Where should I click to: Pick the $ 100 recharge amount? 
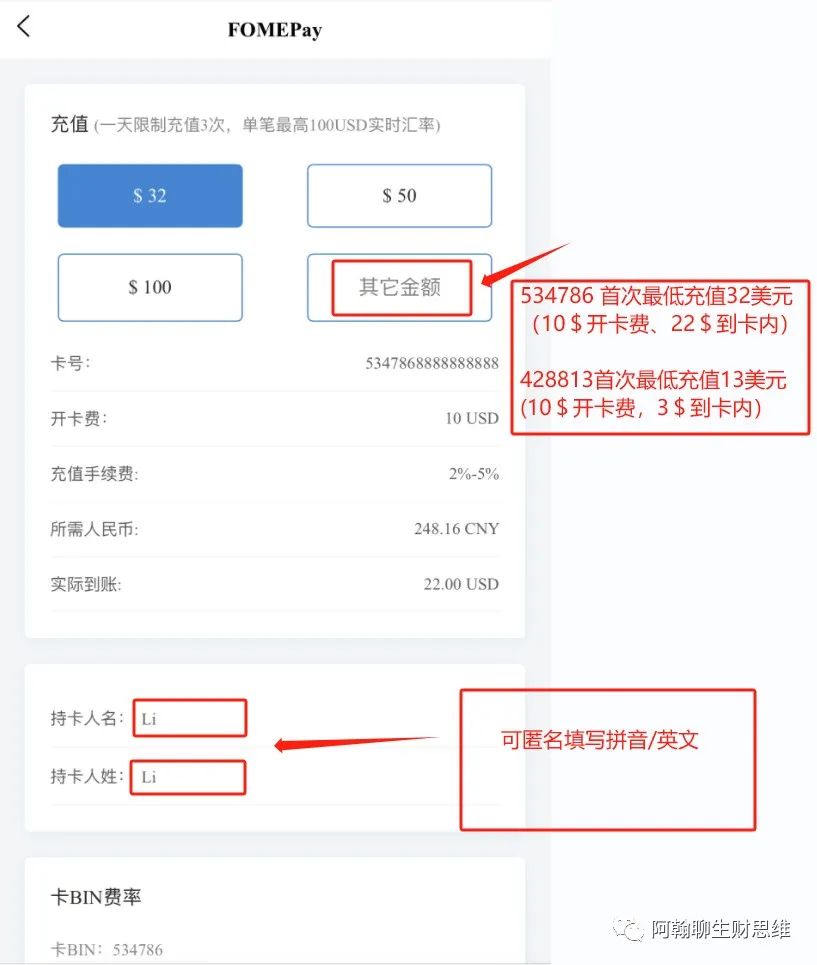(x=150, y=287)
